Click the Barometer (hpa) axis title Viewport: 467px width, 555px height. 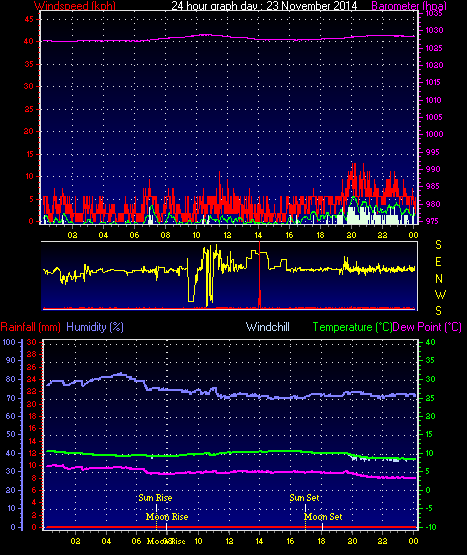(x=409, y=5)
